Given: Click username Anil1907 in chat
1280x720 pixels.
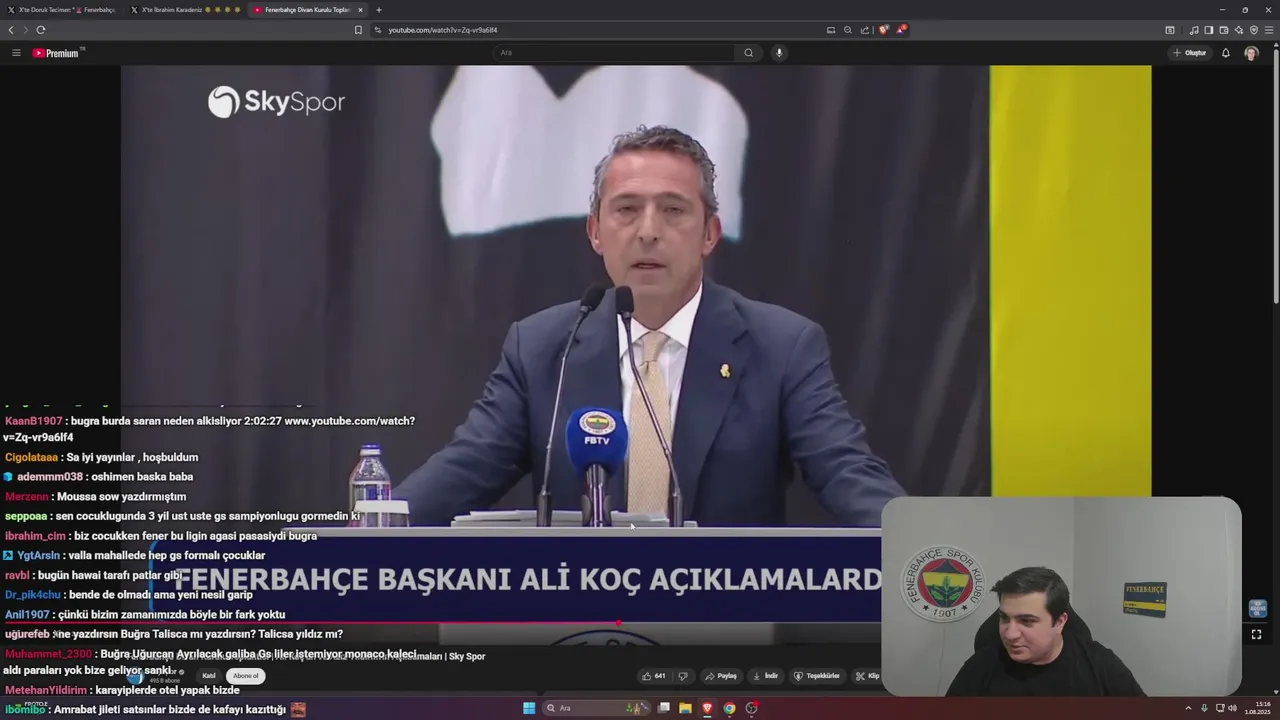Looking at the screenshot, I should tap(27, 615).
